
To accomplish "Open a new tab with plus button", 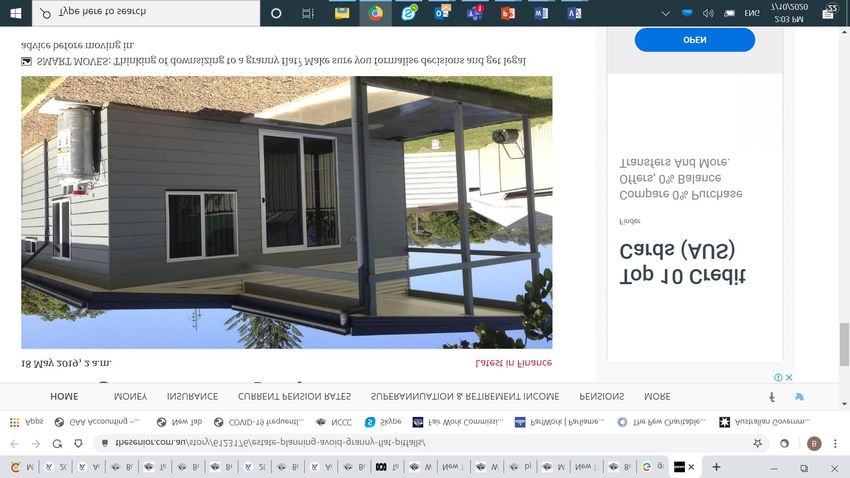I will point(716,467).
